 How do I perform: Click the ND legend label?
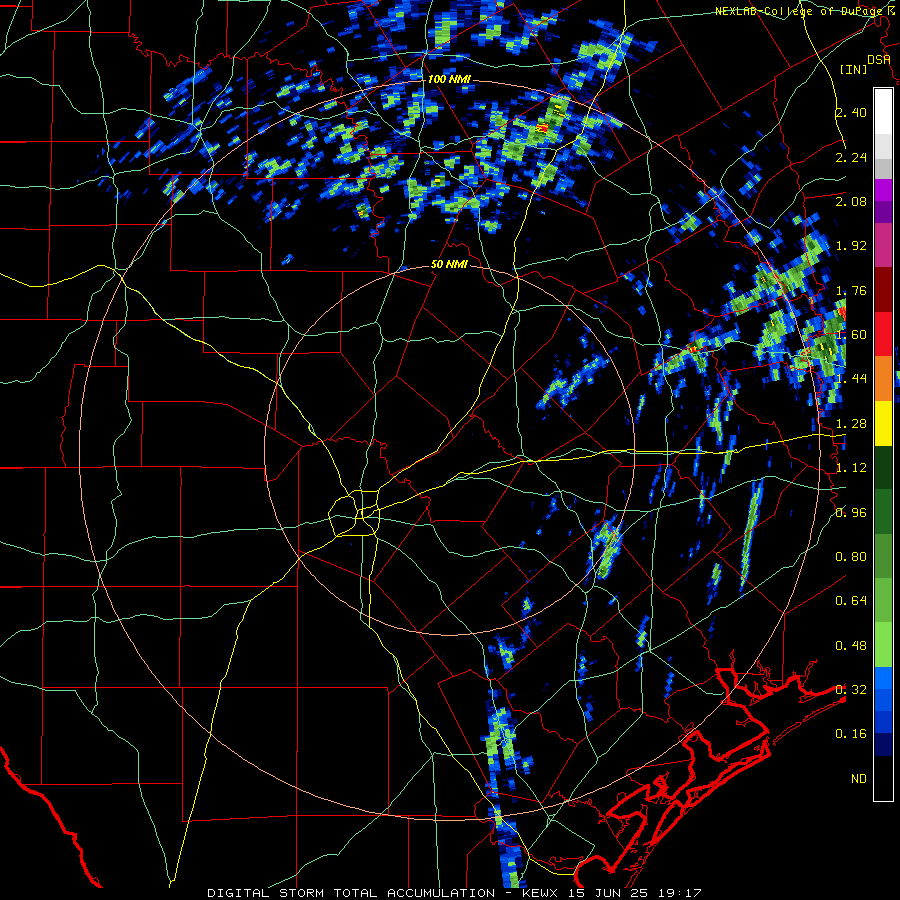coord(859,779)
